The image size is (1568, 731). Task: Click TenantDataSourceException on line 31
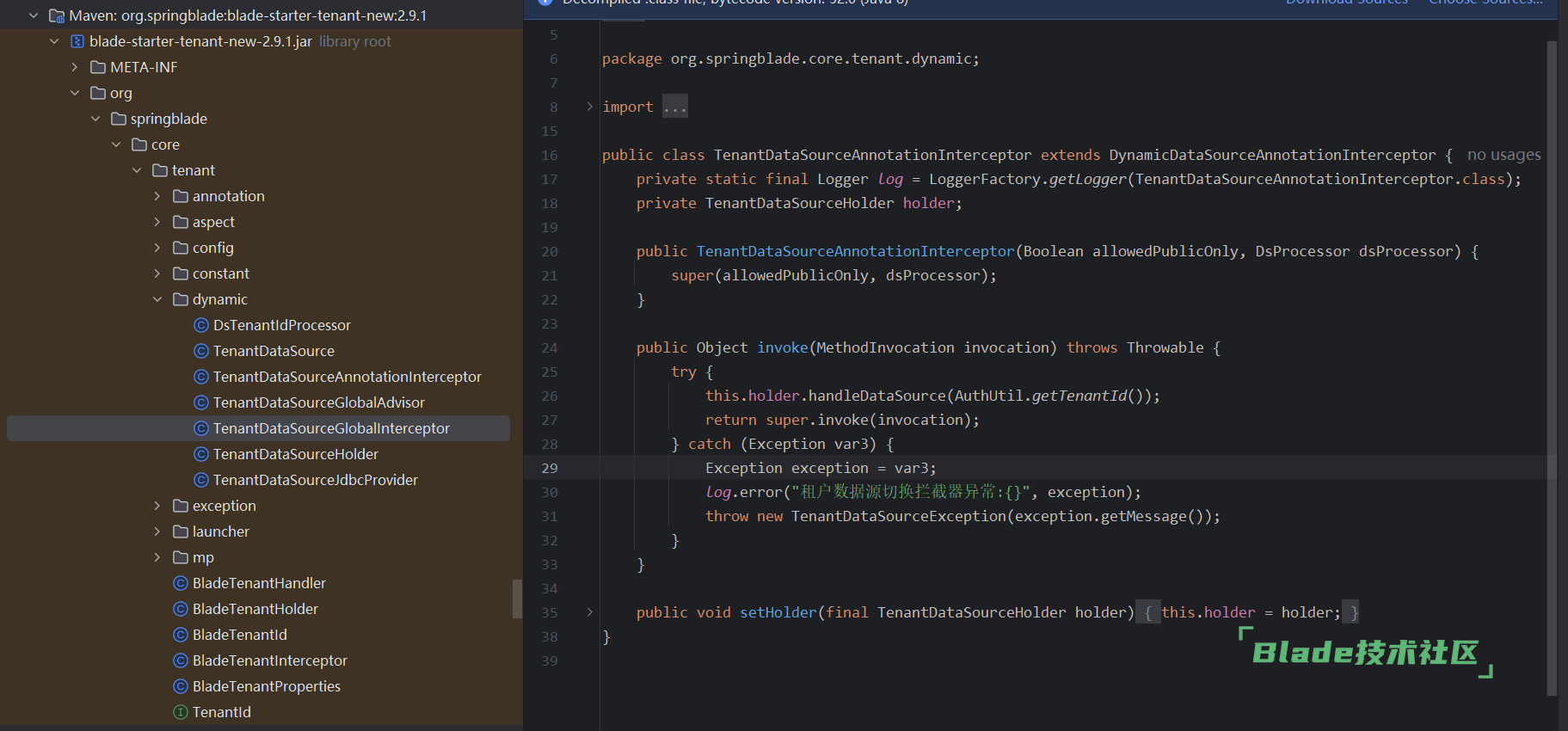click(899, 516)
